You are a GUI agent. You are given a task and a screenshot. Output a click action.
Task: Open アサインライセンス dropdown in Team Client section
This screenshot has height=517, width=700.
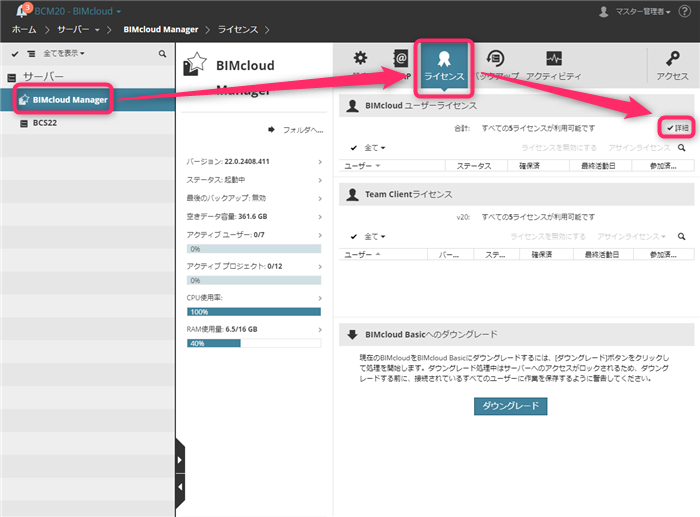tap(631, 236)
